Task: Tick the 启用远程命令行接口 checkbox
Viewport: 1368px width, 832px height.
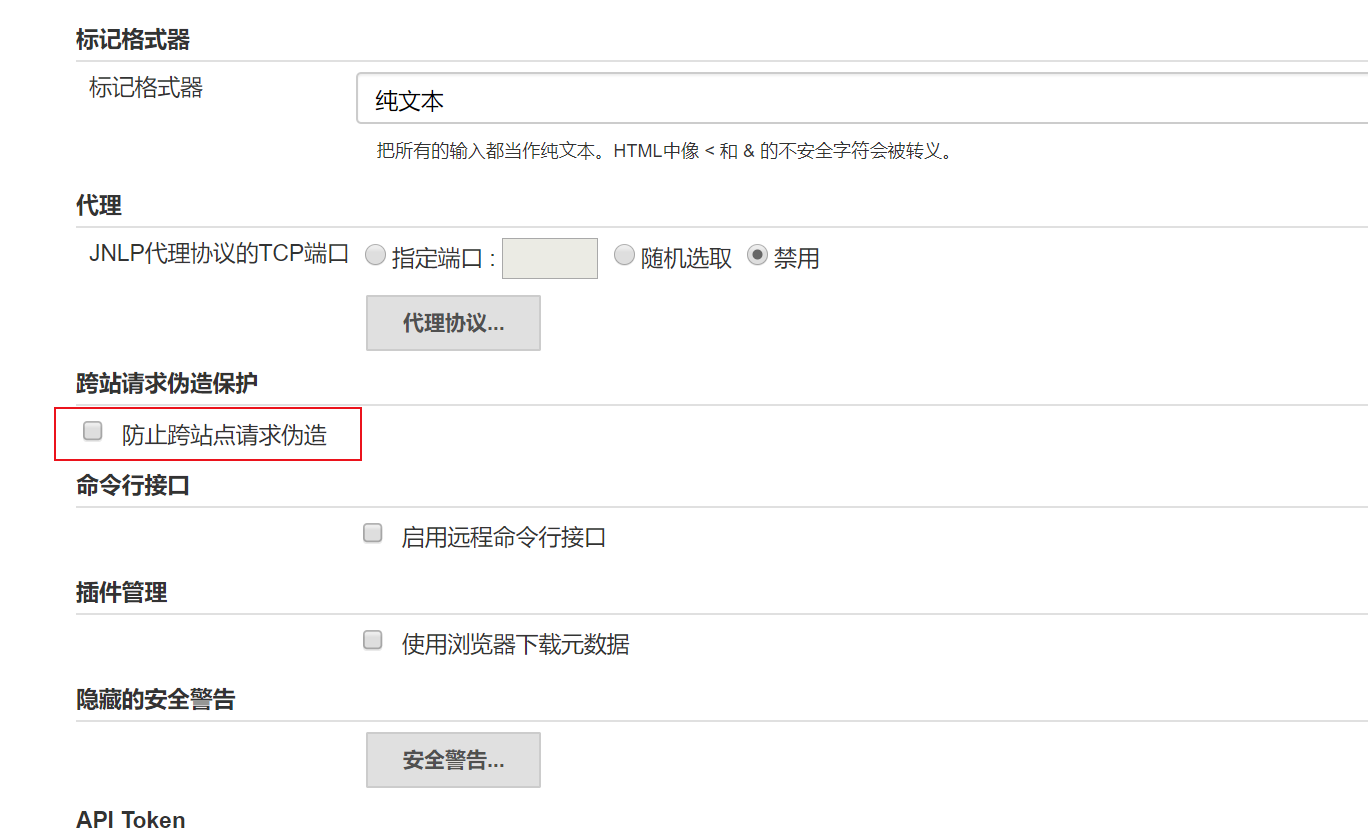Action: (373, 534)
